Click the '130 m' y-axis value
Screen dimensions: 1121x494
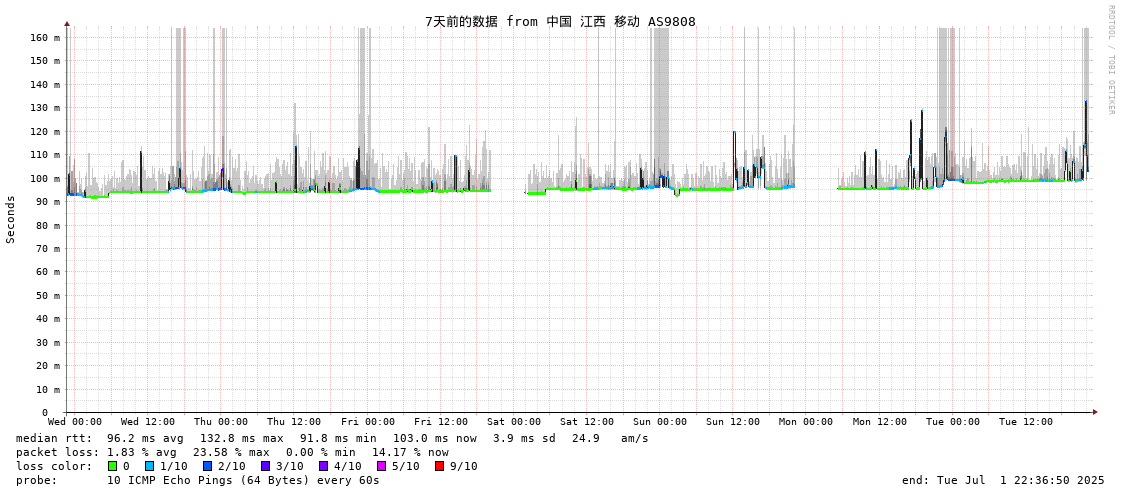45,108
